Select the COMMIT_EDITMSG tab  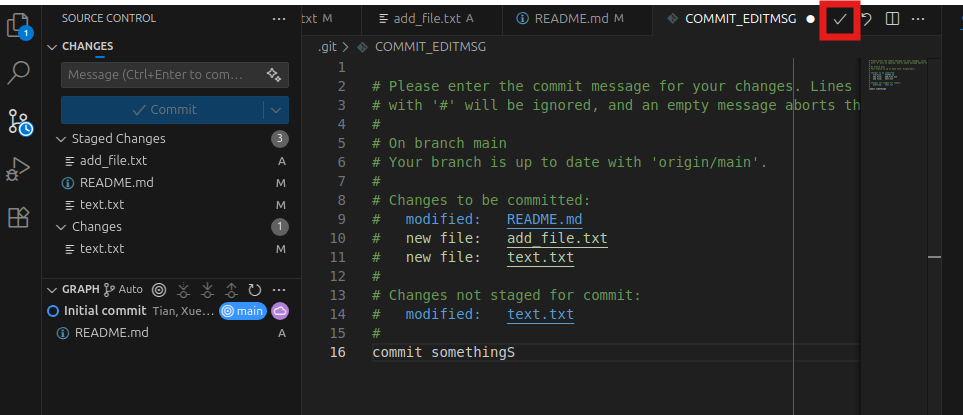[740, 18]
